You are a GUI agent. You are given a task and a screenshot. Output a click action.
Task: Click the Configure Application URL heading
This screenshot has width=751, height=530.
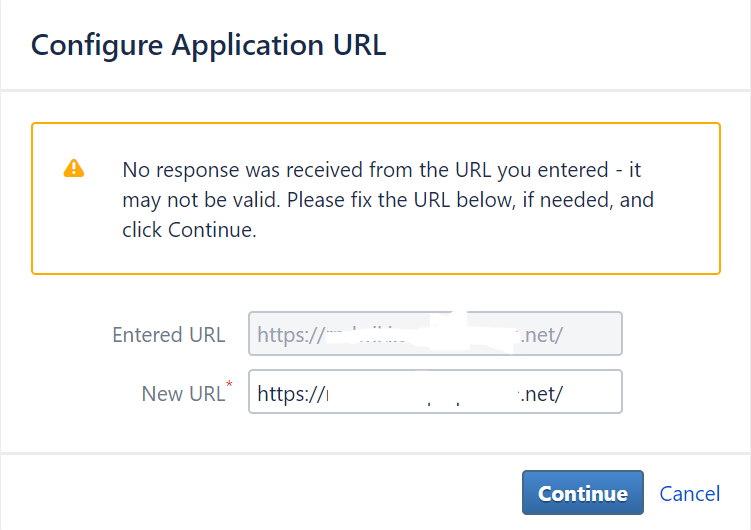pyautogui.click(x=208, y=45)
